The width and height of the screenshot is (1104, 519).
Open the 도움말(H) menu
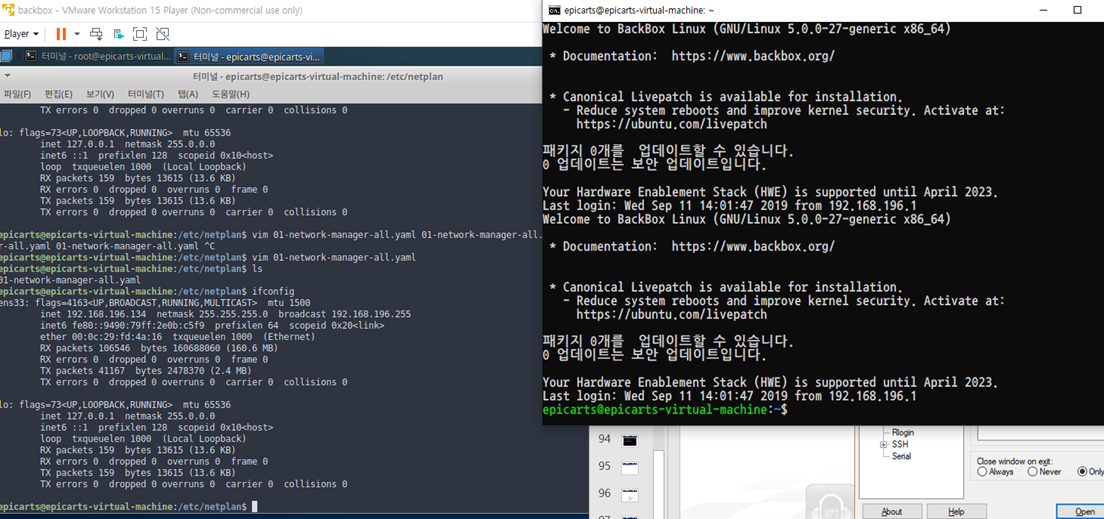point(230,94)
